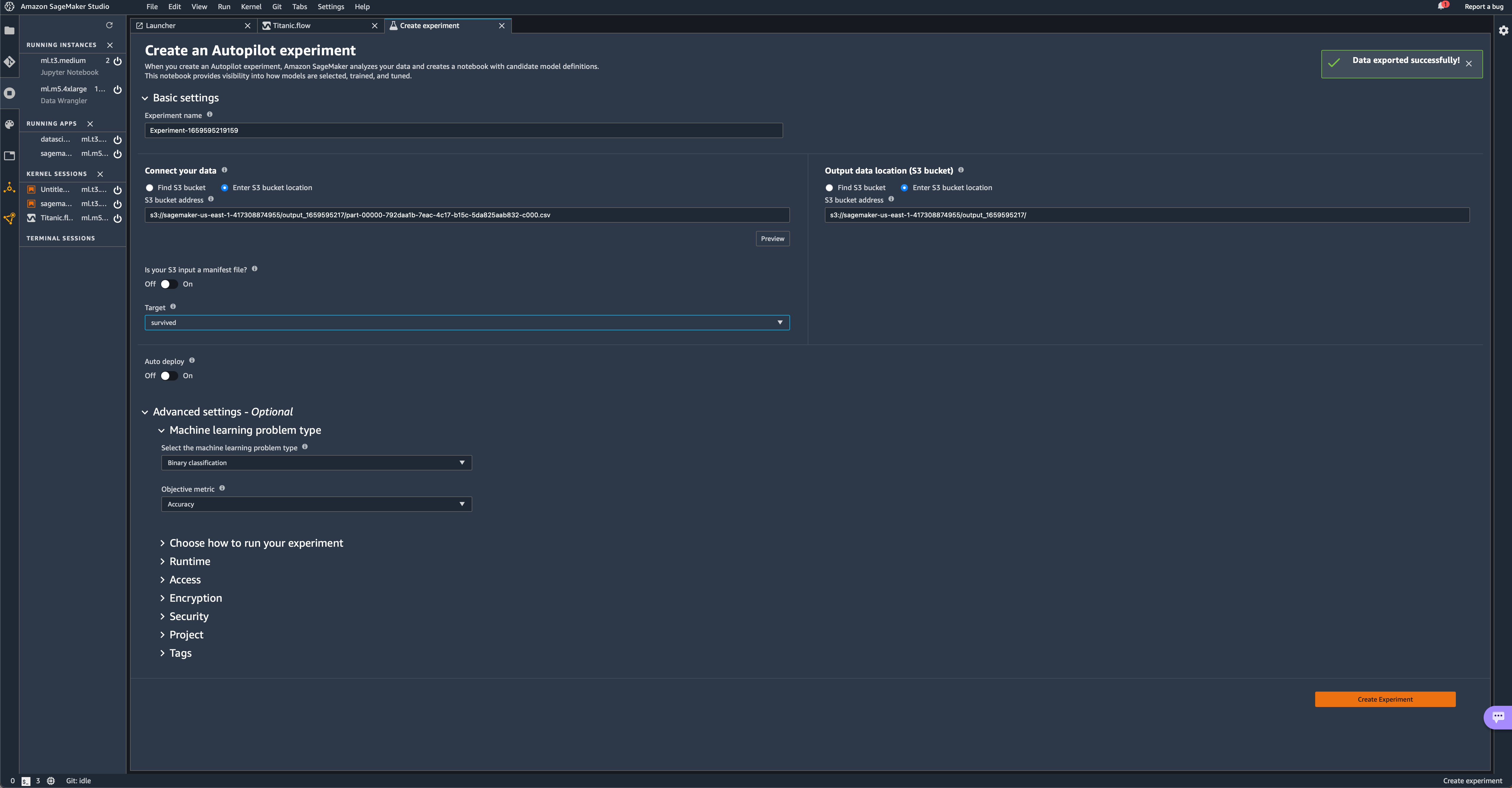Select Find S3 bucket under Connect your data
The height and width of the screenshot is (788, 1512).
pos(150,188)
